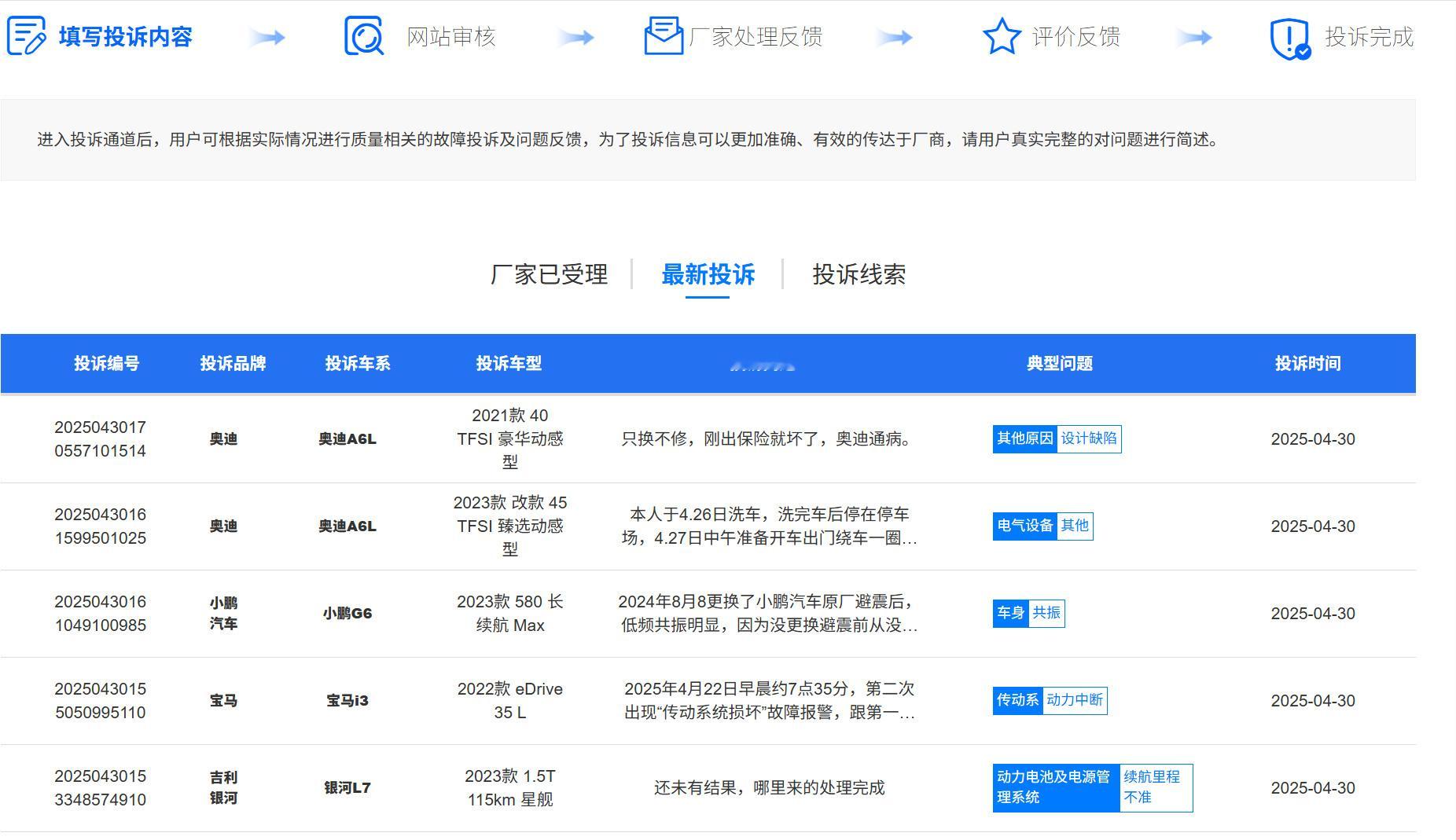
Task: Click the 动力中断 issue tag
Action: (1075, 700)
